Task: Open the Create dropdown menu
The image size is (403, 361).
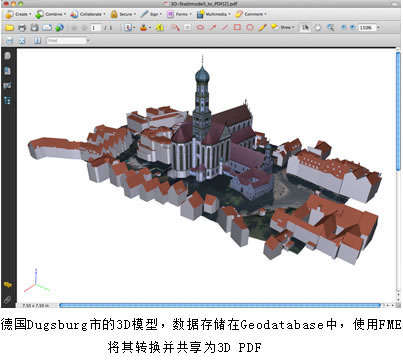Action: click(x=19, y=14)
